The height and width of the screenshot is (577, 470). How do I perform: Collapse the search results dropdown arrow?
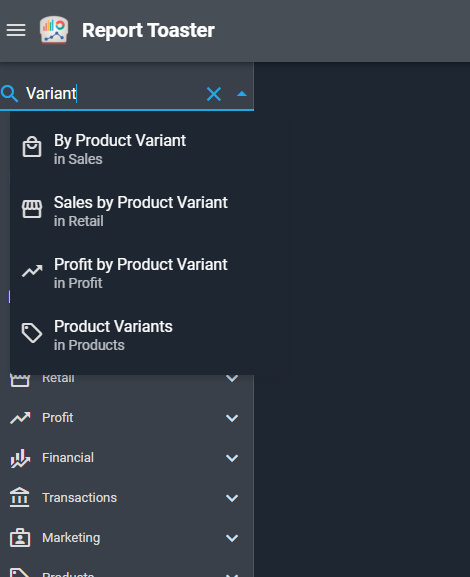coord(241,94)
